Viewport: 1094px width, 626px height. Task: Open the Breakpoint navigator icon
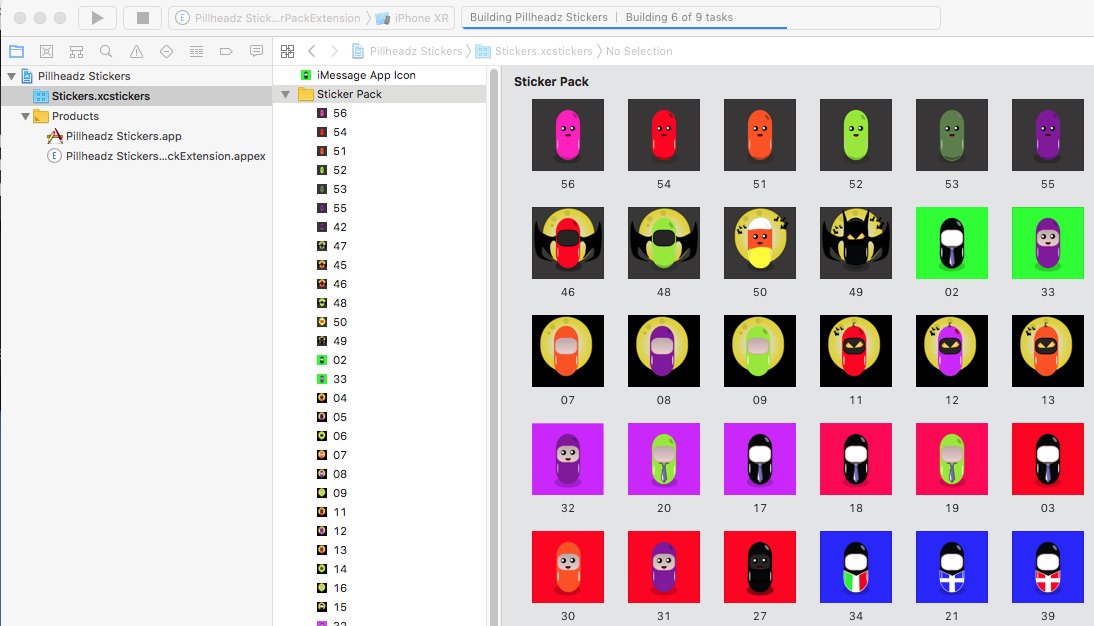point(226,51)
